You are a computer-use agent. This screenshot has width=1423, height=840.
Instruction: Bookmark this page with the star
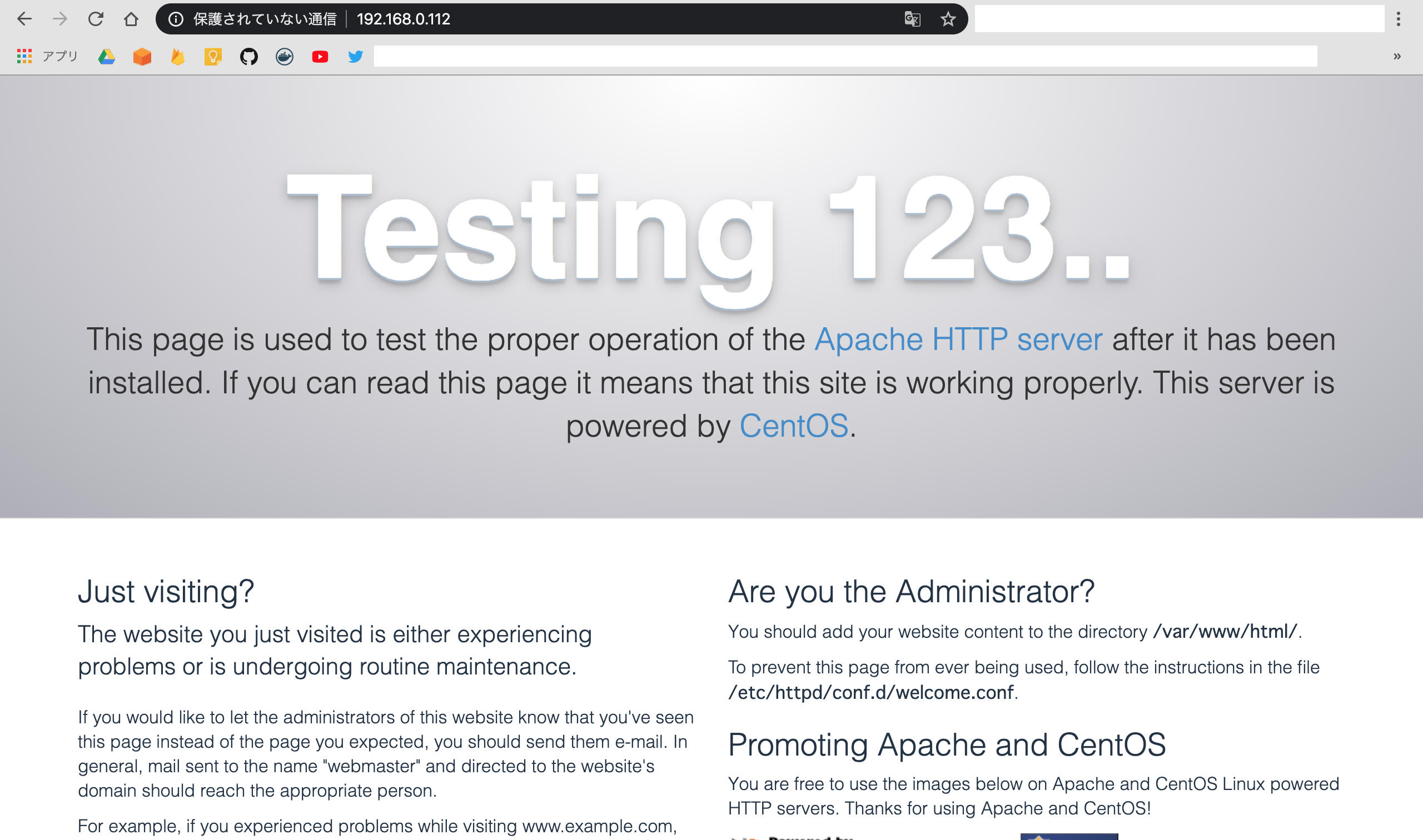click(x=948, y=19)
